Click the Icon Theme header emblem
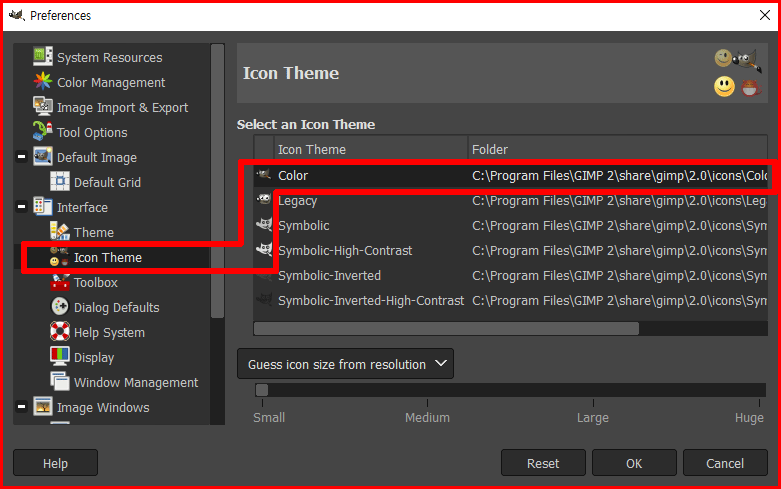781x489 pixels. 738,73
